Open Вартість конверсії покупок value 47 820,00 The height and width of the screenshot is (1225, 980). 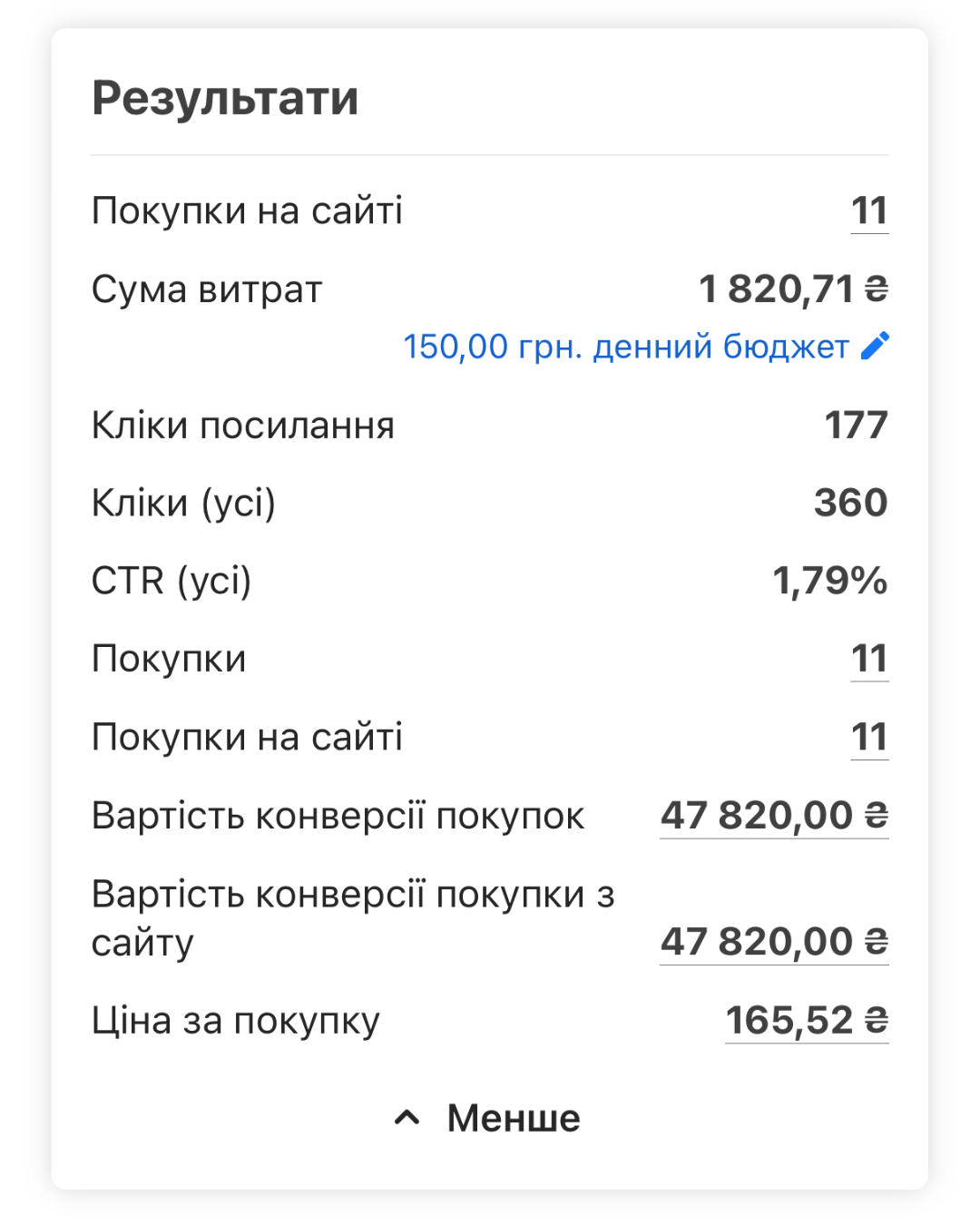click(774, 816)
